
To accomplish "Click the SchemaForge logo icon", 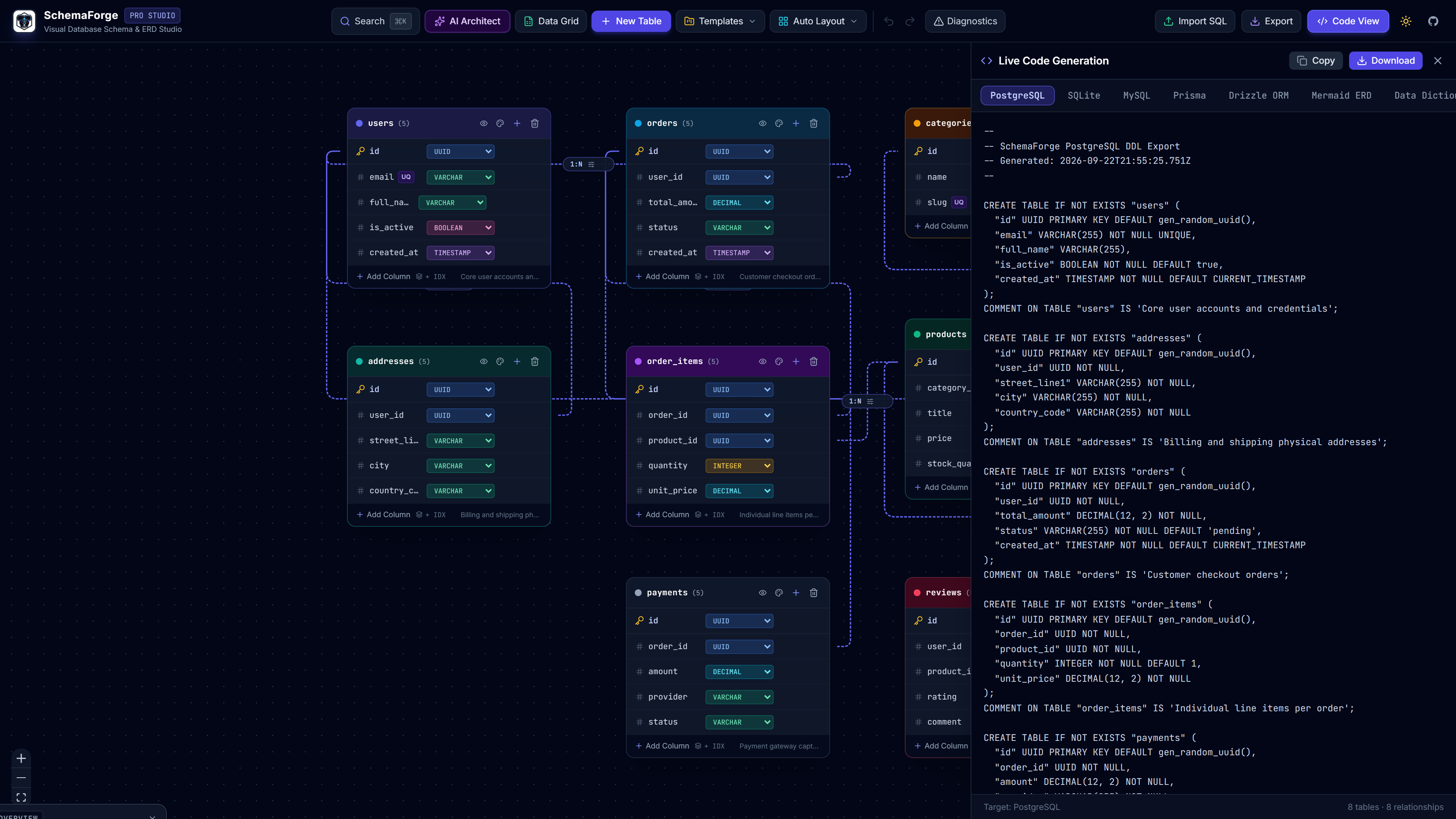I will coord(24,21).
